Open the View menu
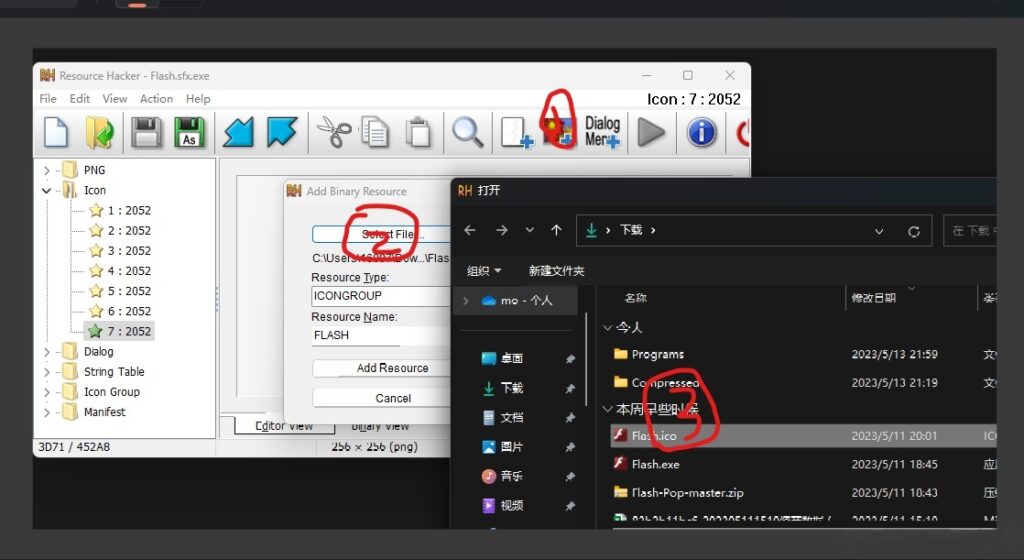 point(115,99)
